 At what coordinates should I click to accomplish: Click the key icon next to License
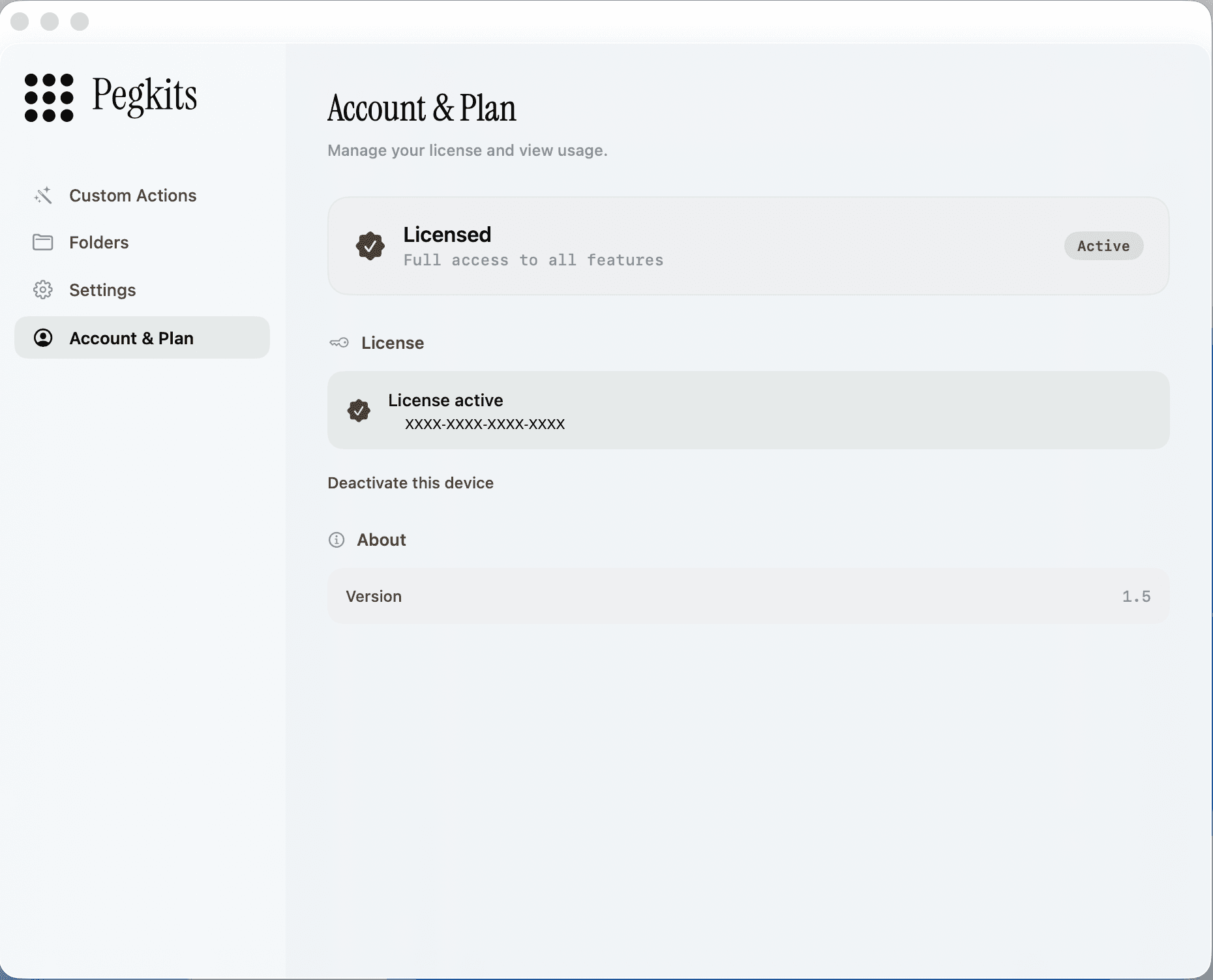pyautogui.click(x=338, y=342)
